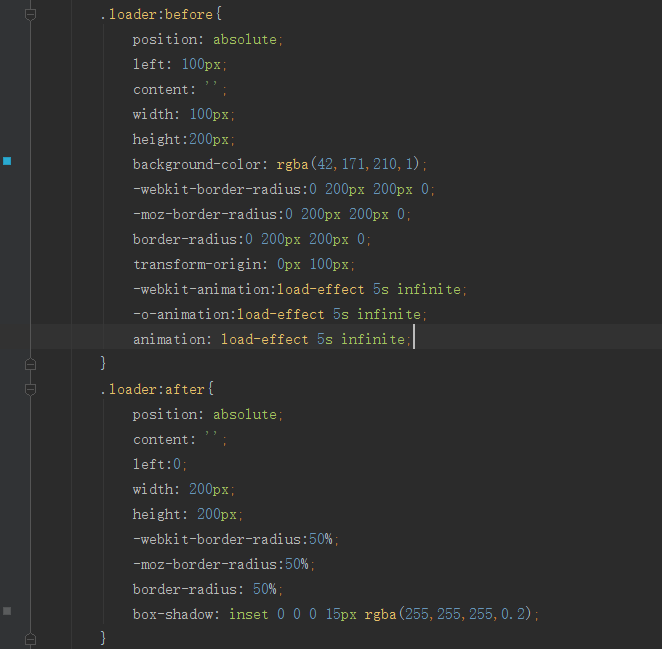Click 'rgba(42,171,210,1)' color value
This screenshot has height=649, width=662.
pyautogui.click(x=348, y=164)
